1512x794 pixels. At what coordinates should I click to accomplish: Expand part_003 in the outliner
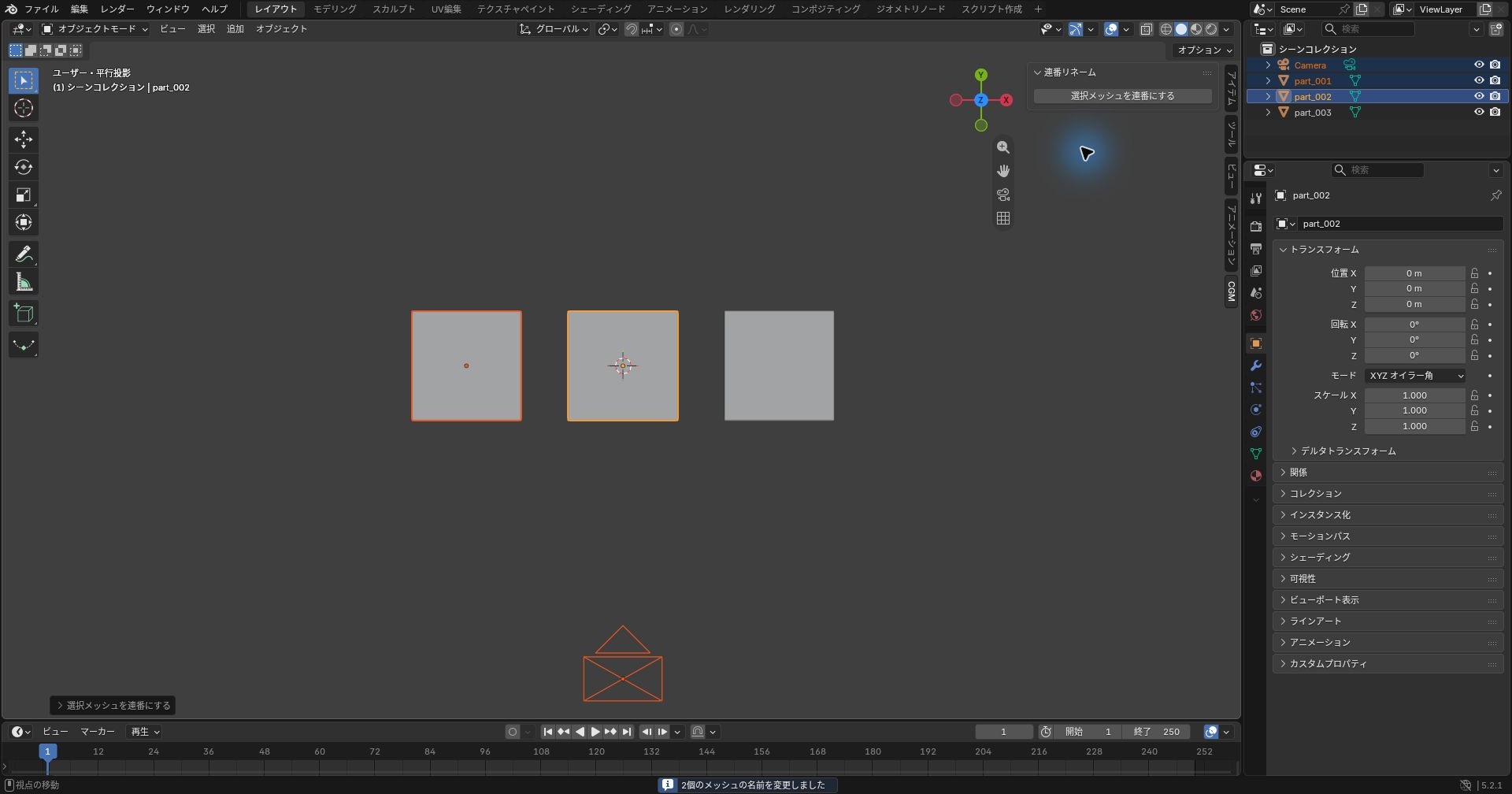coord(1268,113)
